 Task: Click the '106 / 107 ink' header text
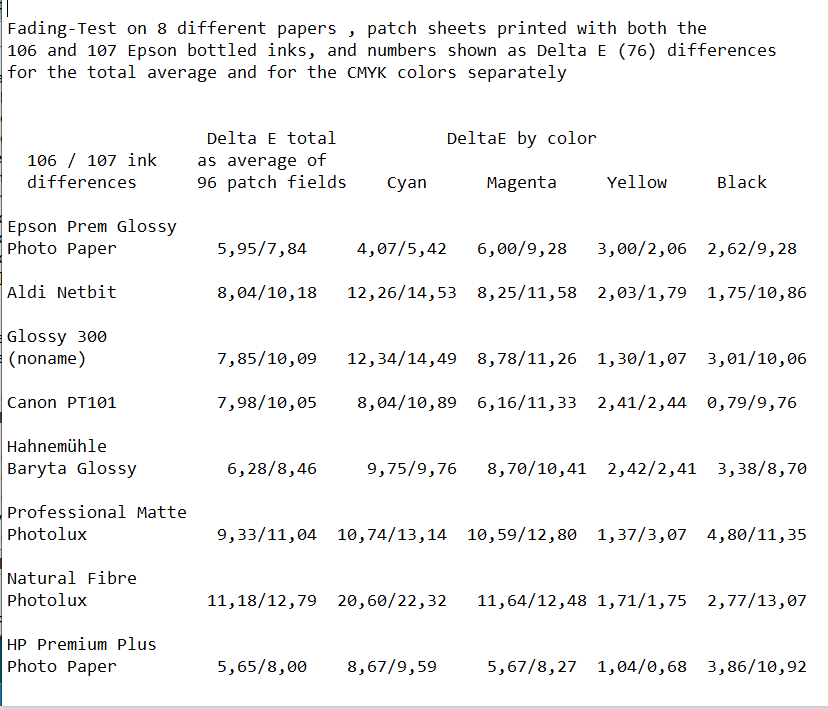[x=91, y=160]
